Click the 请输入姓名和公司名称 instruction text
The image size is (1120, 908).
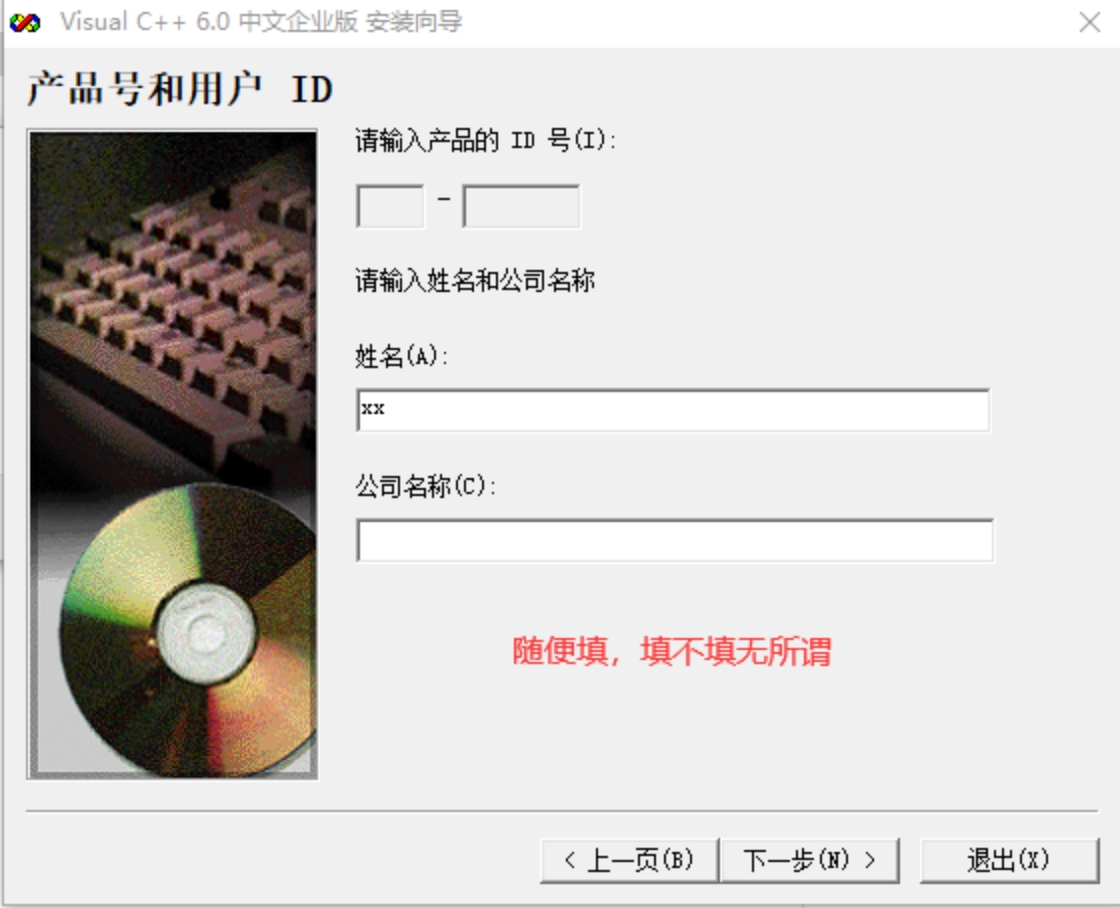(x=475, y=281)
